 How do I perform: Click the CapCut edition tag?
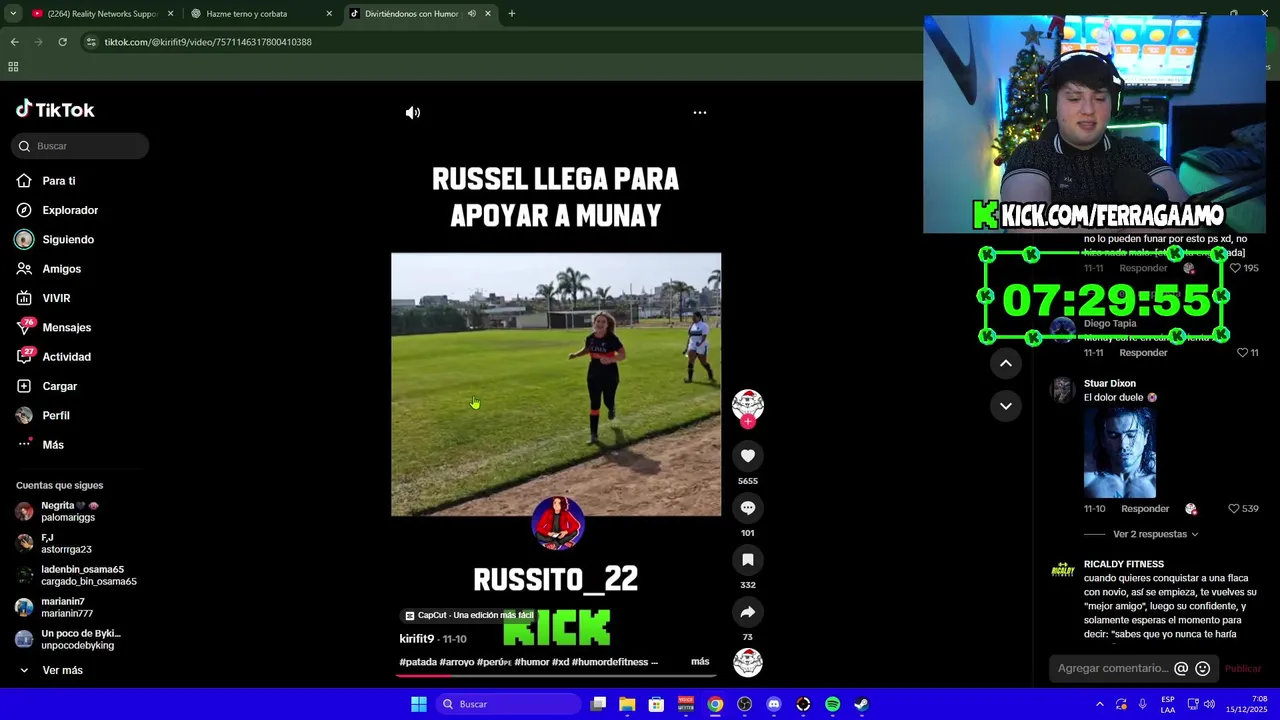(469, 616)
